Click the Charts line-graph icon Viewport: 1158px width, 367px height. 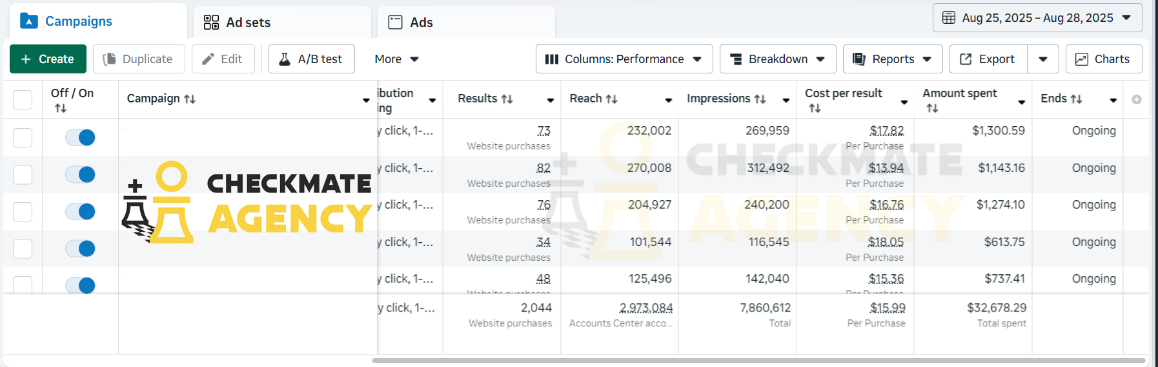1082,59
